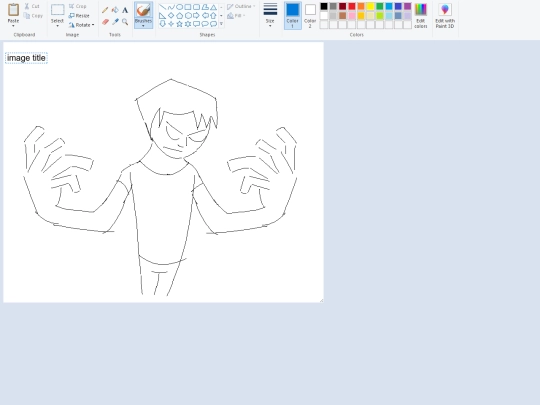Select the Magnifier tool
Viewport: 540px width, 405px height.
pyautogui.click(x=125, y=22)
